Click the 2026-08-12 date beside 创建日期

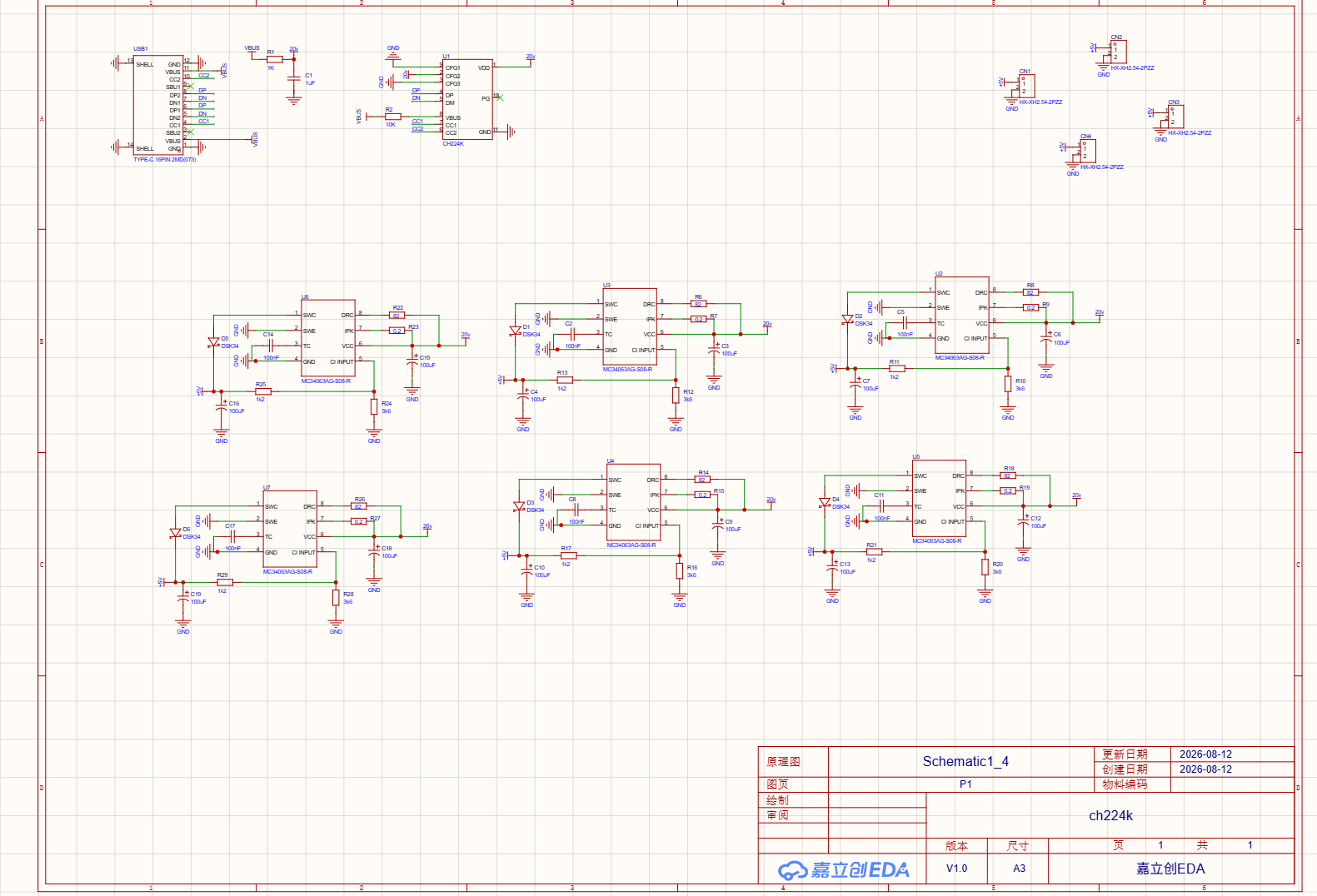[x=1205, y=769]
